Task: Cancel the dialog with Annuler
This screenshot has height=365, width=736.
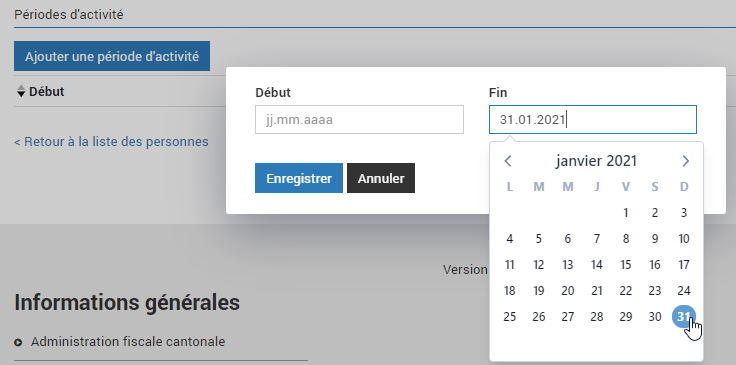Action: point(381,178)
